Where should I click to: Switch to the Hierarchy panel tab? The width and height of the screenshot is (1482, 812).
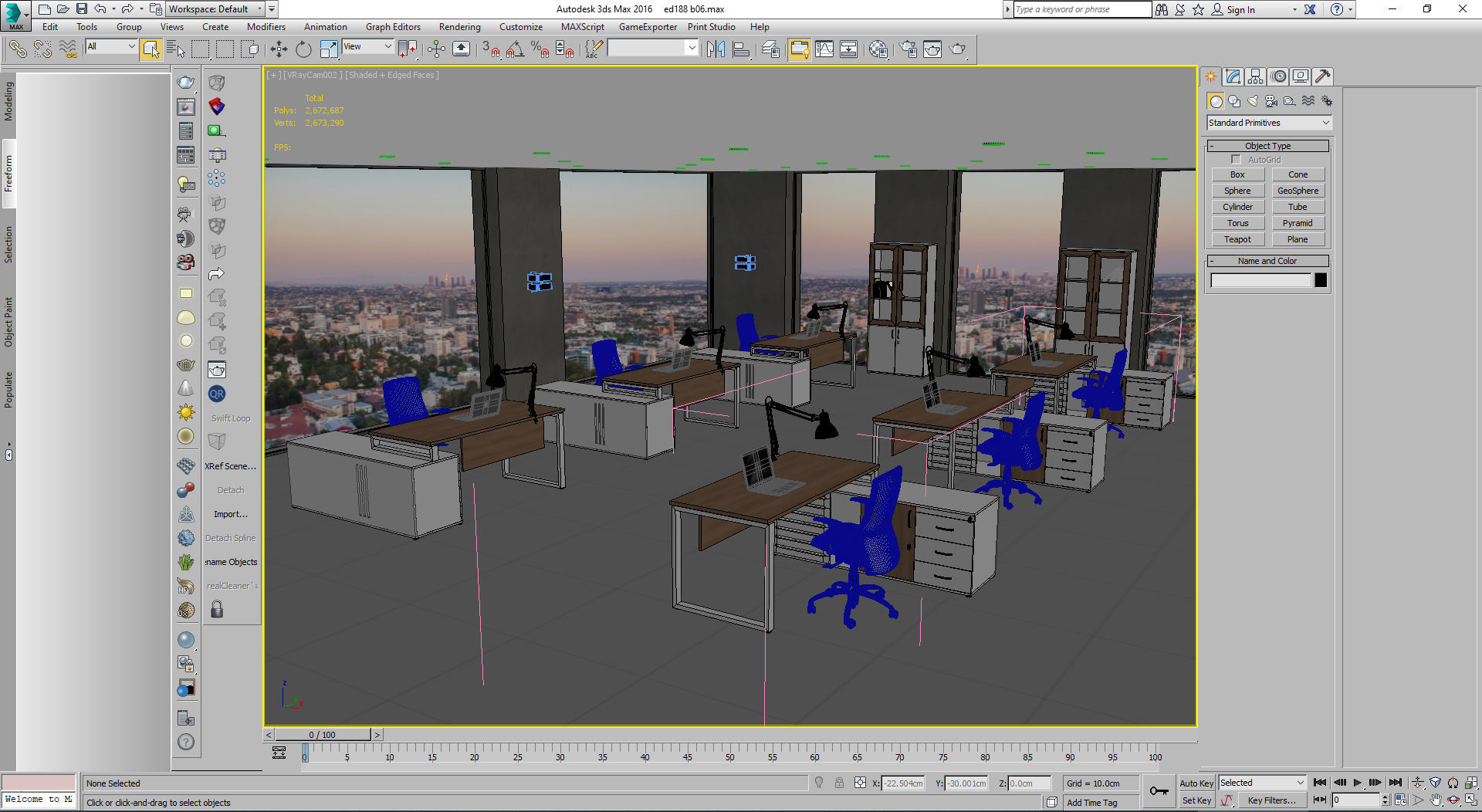pos(1255,76)
